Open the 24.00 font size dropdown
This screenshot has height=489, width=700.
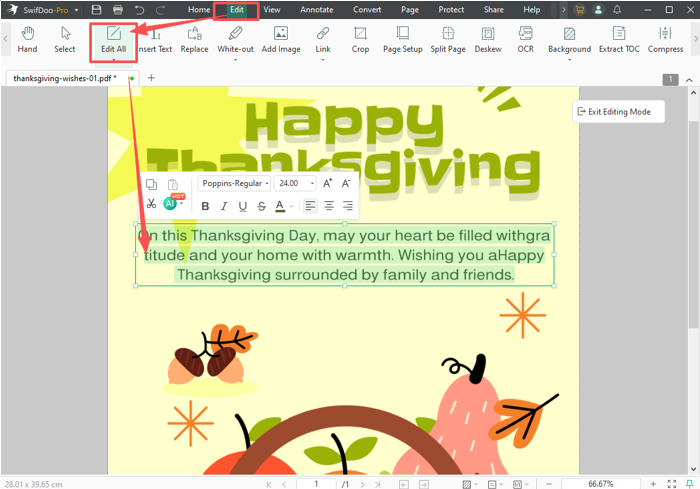pyautogui.click(x=295, y=183)
